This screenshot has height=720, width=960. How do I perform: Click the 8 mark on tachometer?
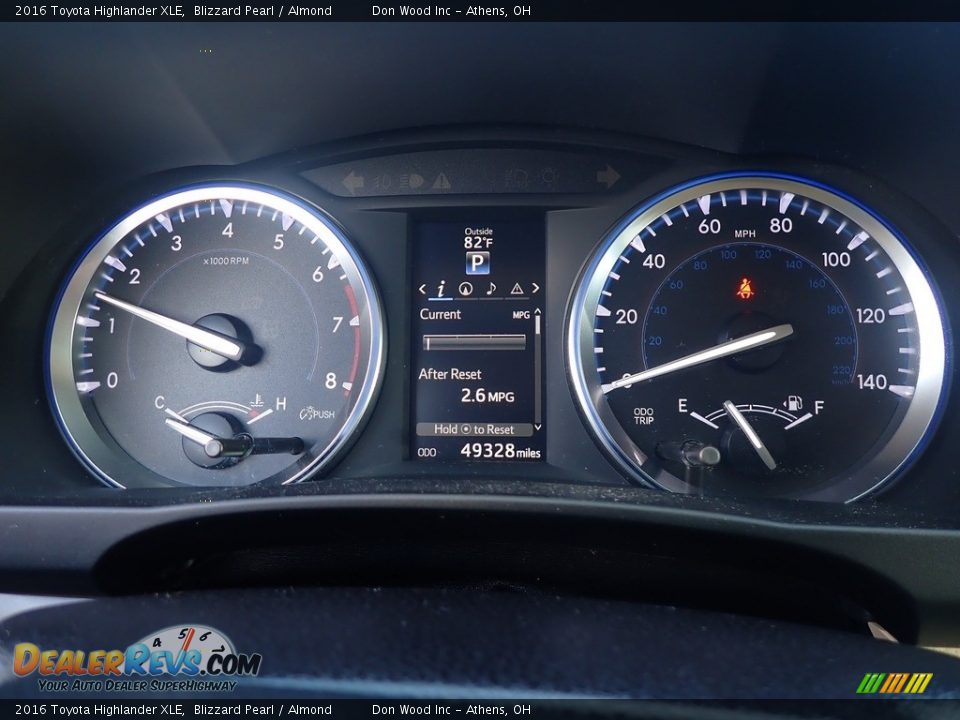click(331, 381)
